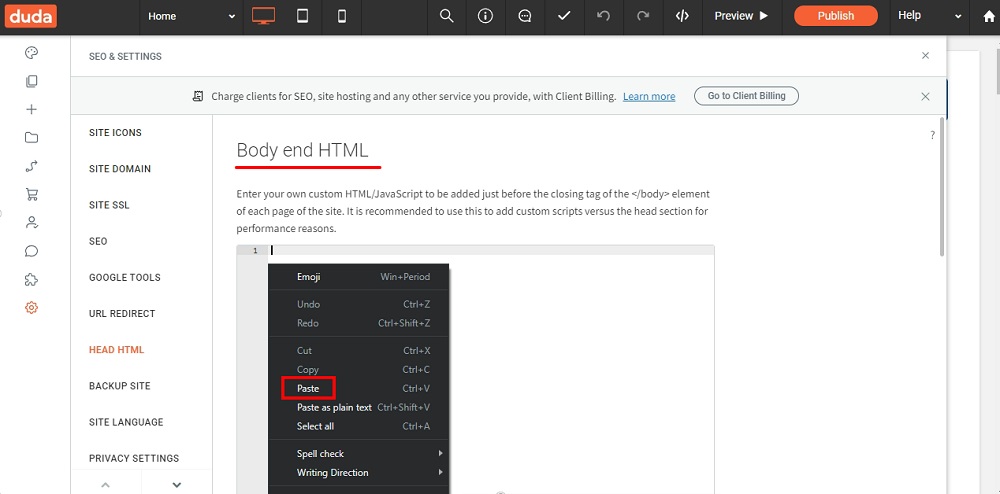This screenshot has height=494, width=1000.
Task: Open the Add widgets plus icon
Action: click(31, 110)
